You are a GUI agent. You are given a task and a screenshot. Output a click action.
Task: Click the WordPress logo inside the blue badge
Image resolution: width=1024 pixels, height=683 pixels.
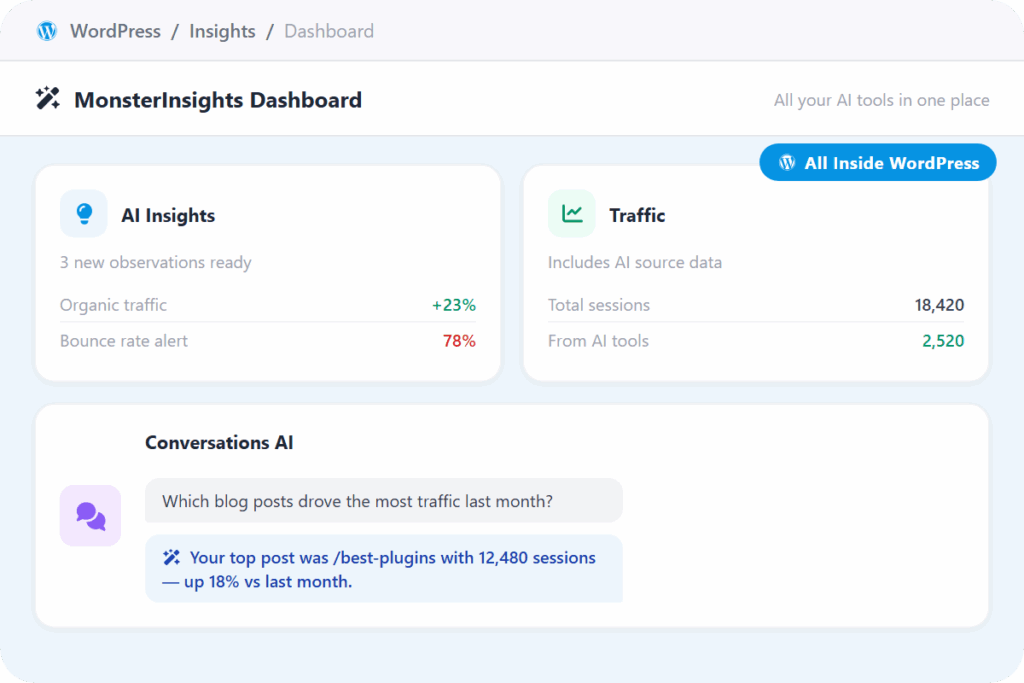pos(788,163)
